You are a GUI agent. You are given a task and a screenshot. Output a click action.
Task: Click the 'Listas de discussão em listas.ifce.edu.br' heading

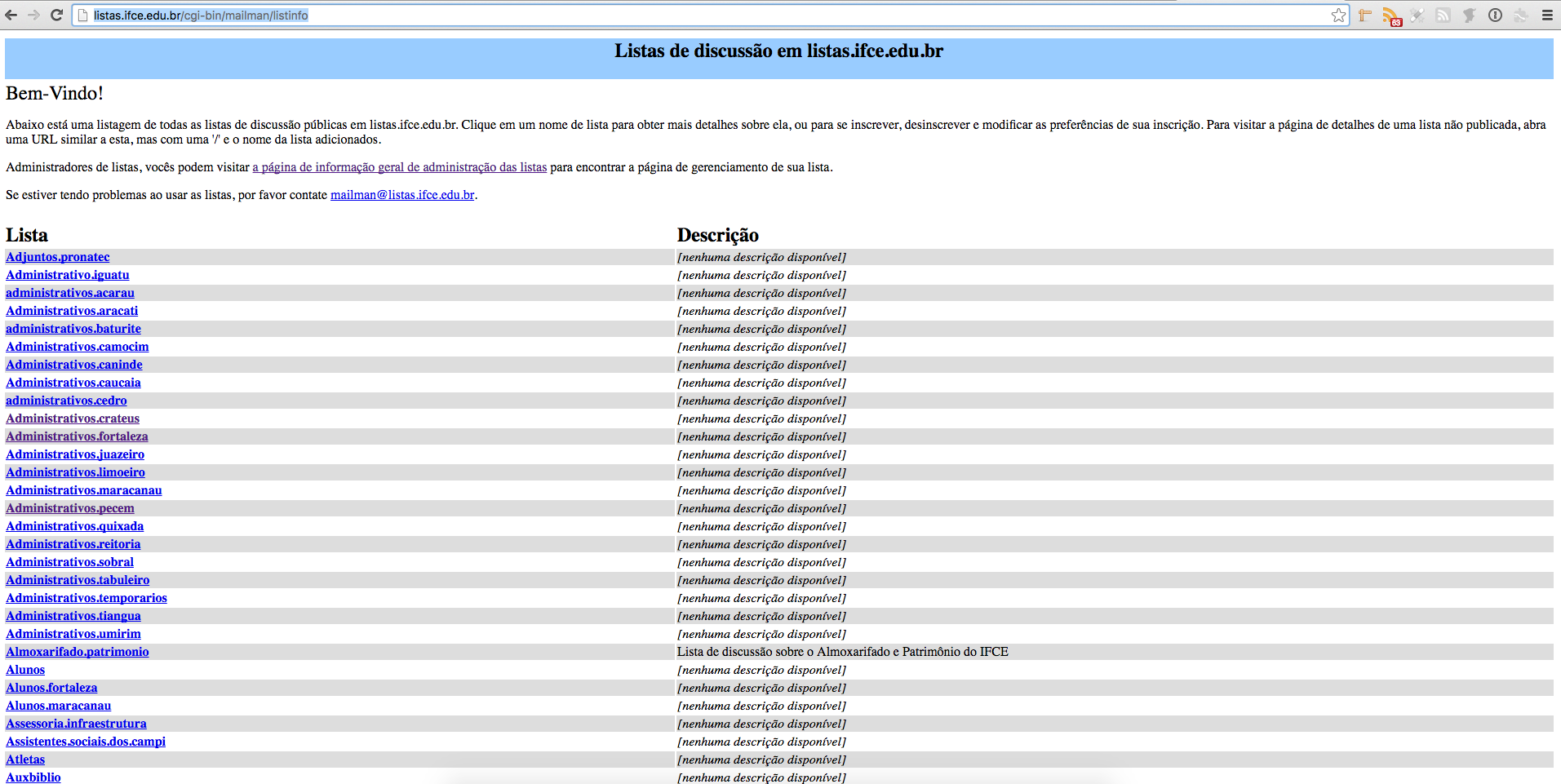coord(779,51)
